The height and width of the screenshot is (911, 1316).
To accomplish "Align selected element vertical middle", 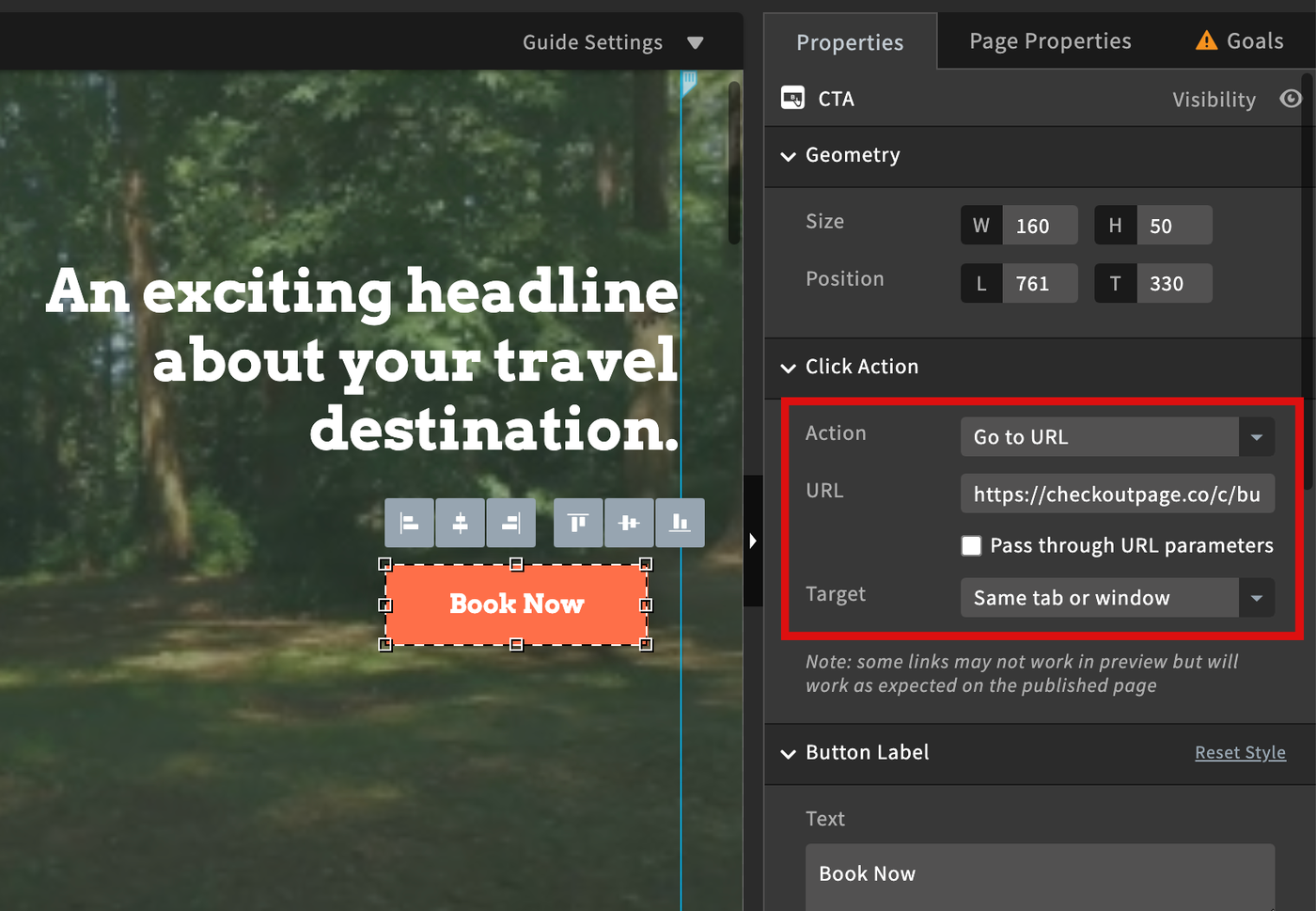I will coord(629,523).
